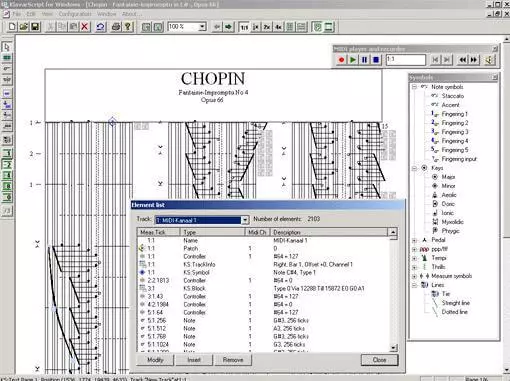Click the green number 1 button in left toolbar
The image size is (510, 381).
[7, 153]
